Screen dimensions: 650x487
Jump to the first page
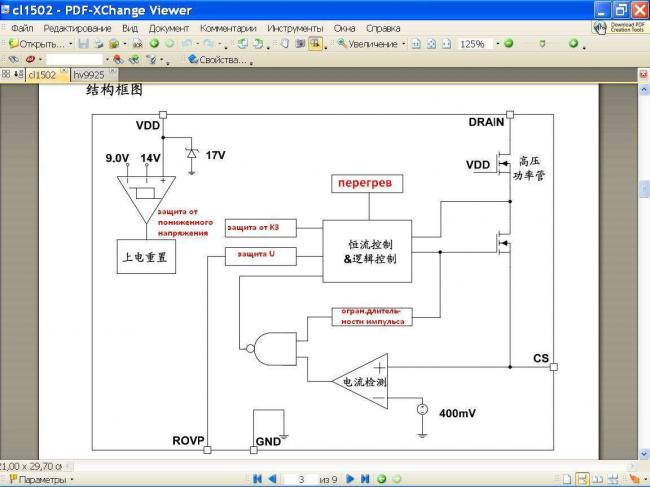[257, 479]
